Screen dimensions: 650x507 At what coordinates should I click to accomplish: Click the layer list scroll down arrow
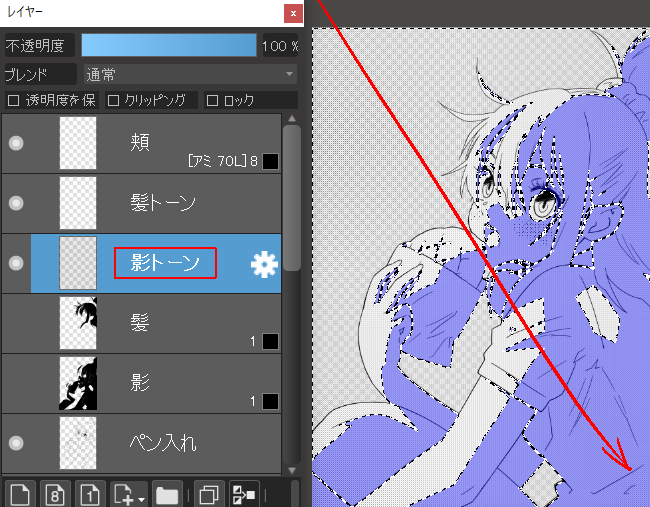tap(291, 468)
